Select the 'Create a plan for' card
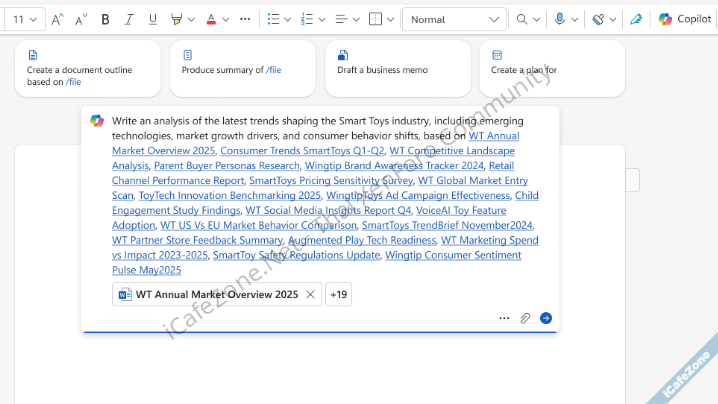This screenshot has width=718, height=404. [552, 69]
